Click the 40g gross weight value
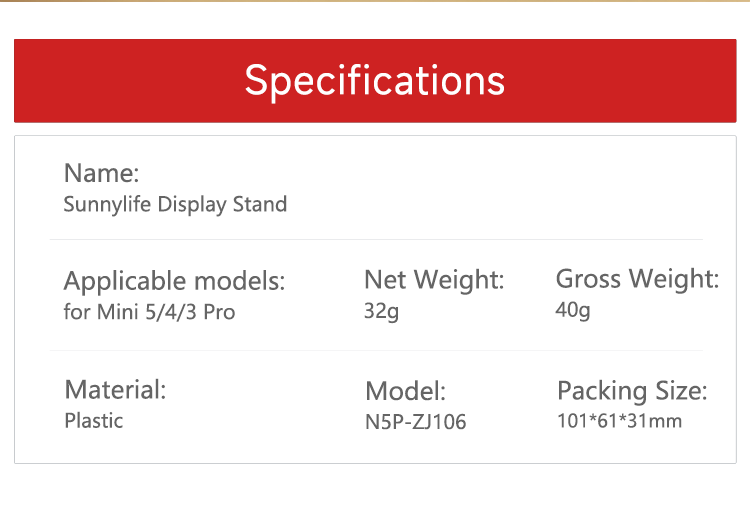 (x=572, y=311)
